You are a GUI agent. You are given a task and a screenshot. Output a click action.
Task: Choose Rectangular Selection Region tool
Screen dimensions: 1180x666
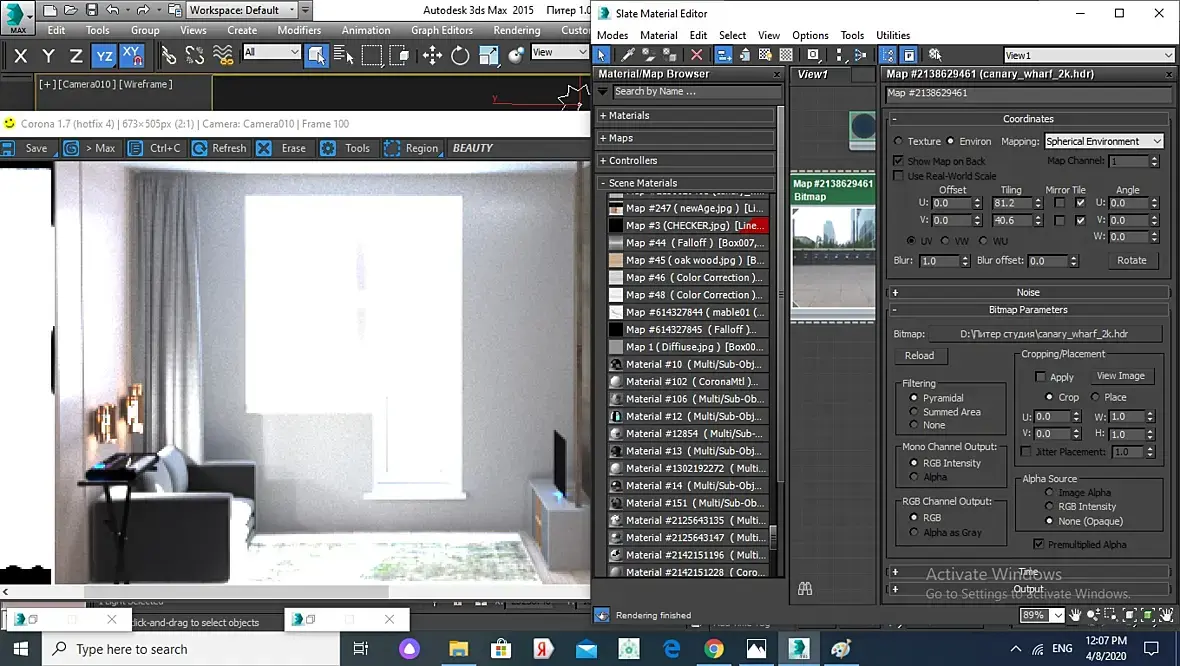372,55
